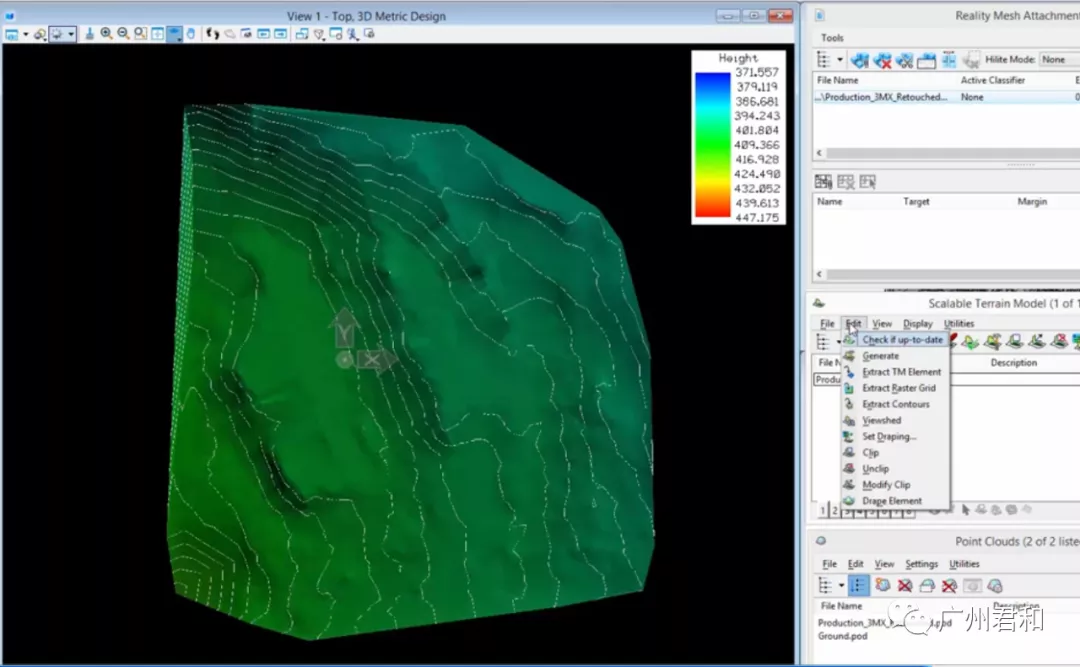Open View menu of Scalable Terrain Model
This screenshot has height=667, width=1080.
[882, 323]
